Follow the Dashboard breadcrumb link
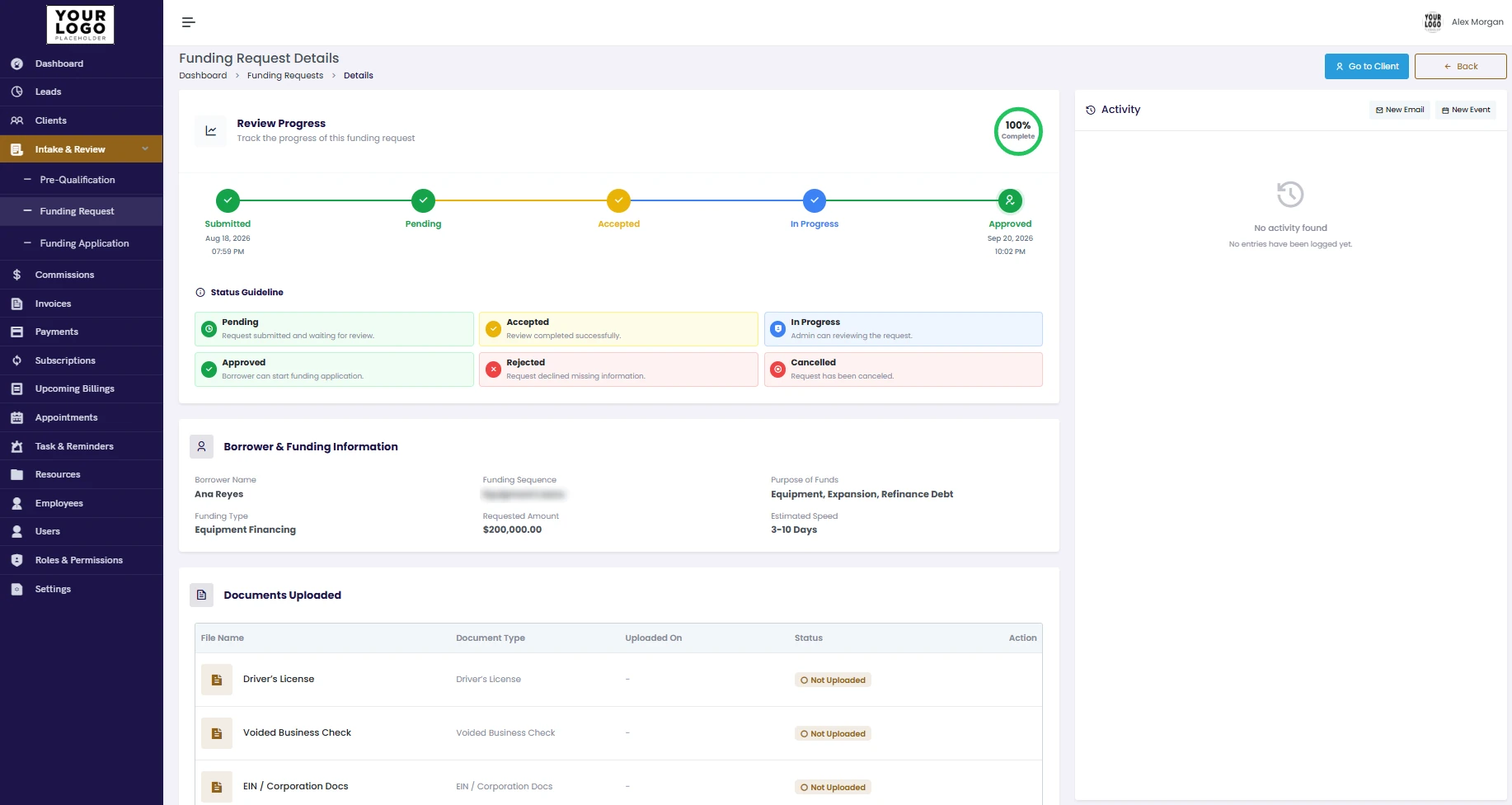The height and width of the screenshot is (805, 1512). (x=203, y=75)
